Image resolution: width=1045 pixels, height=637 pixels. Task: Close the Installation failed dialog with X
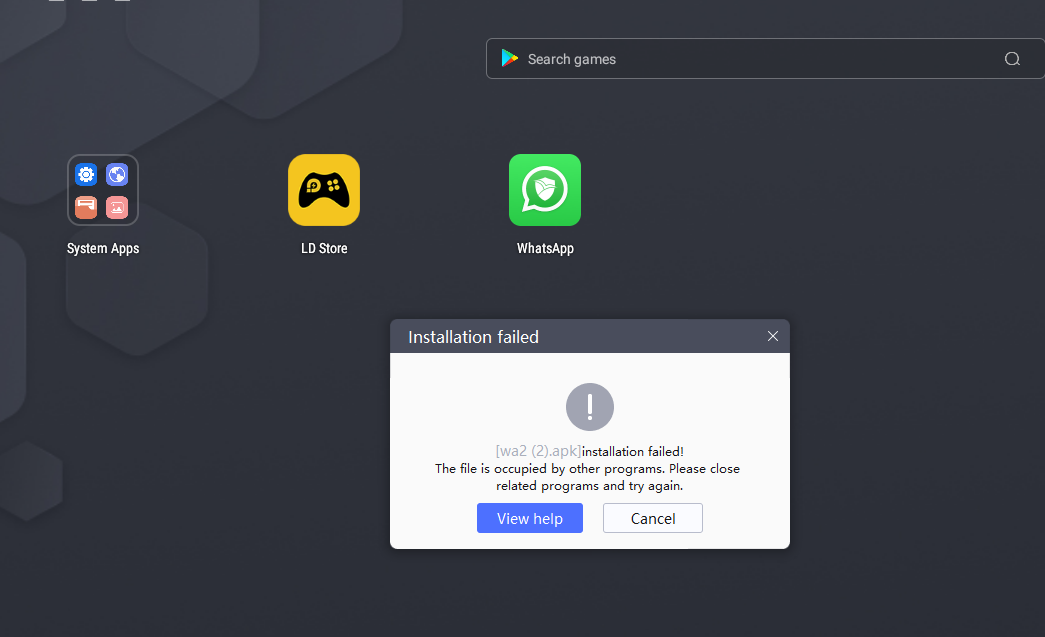click(x=772, y=336)
